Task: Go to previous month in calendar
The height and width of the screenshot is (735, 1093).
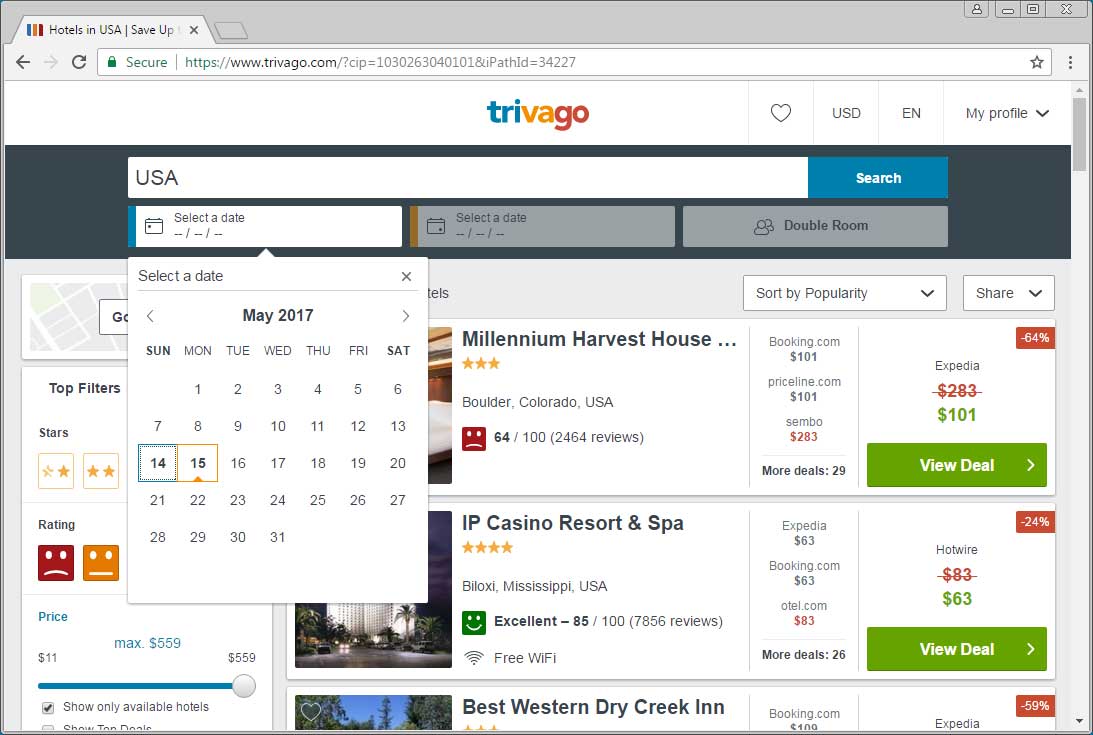Action: click(x=151, y=316)
